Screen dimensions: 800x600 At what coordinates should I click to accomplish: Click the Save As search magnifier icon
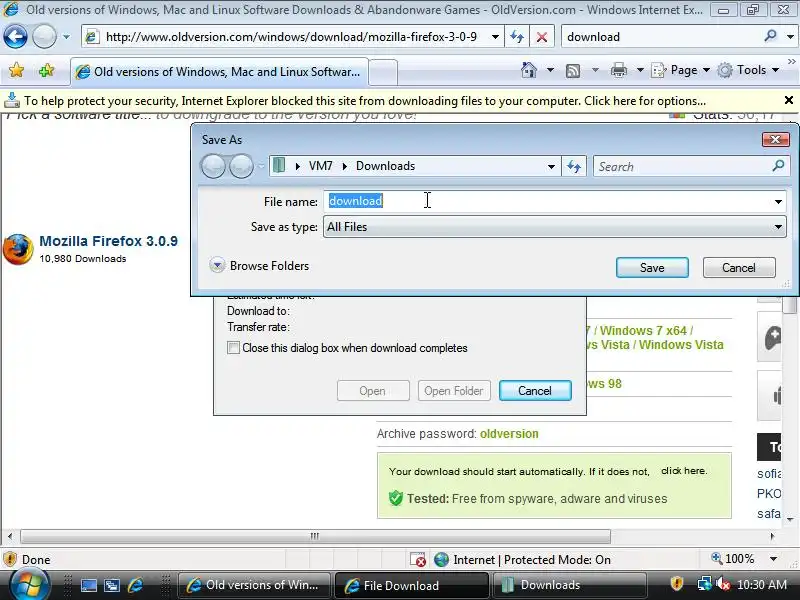coord(779,165)
